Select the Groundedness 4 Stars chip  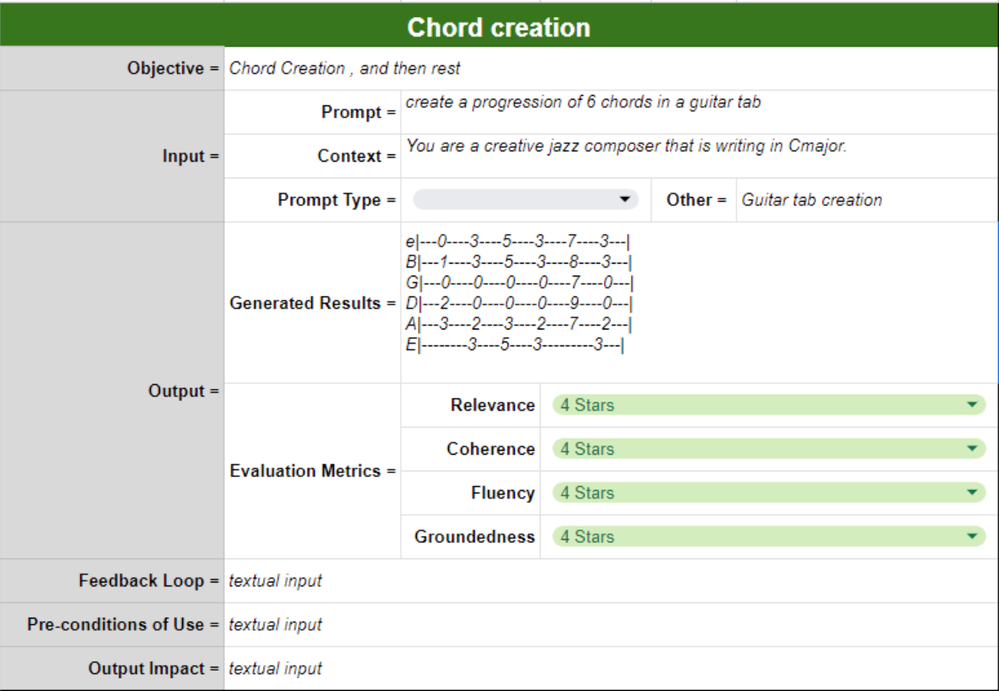click(769, 536)
